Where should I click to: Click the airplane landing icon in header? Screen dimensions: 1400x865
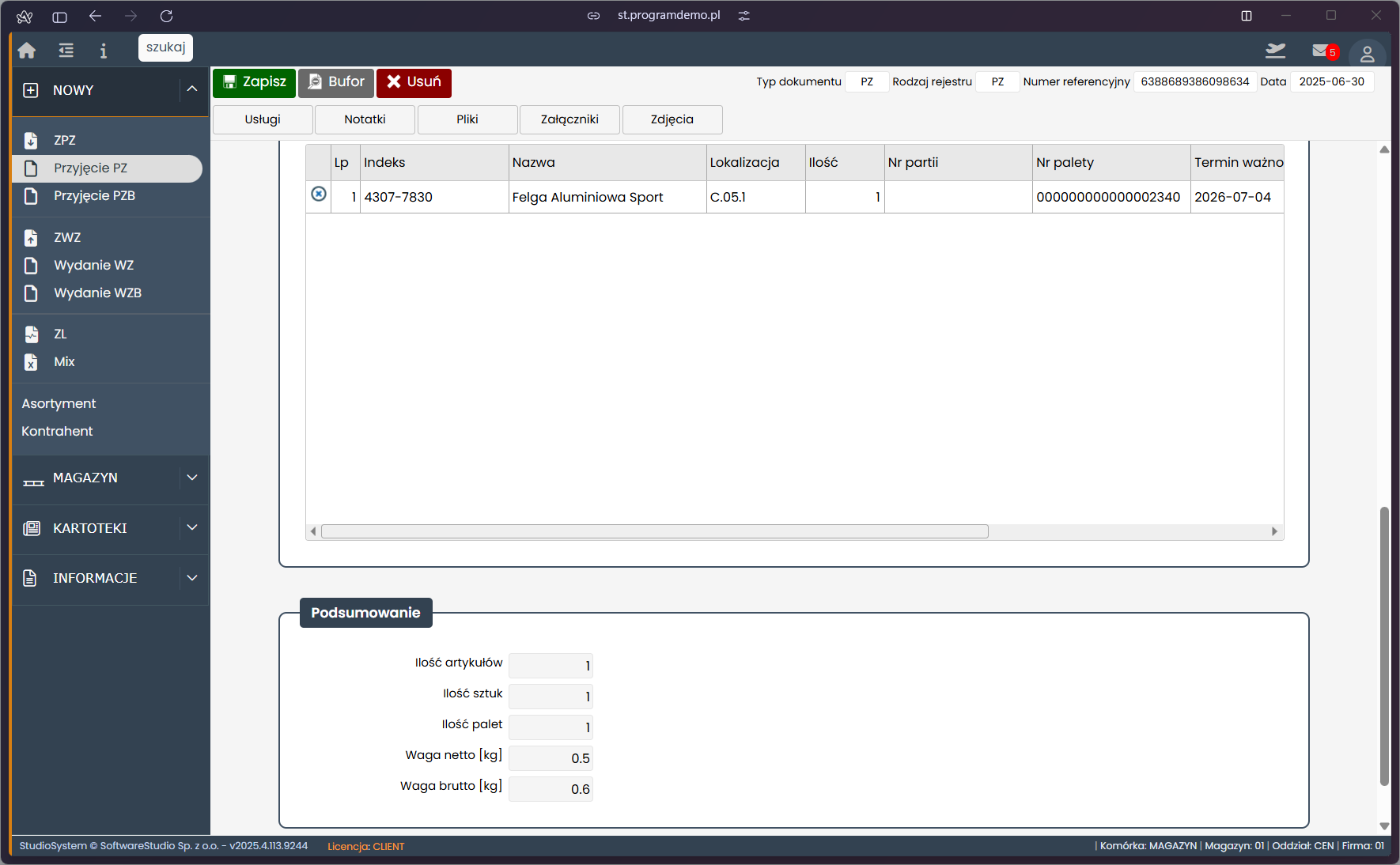[x=1275, y=51]
